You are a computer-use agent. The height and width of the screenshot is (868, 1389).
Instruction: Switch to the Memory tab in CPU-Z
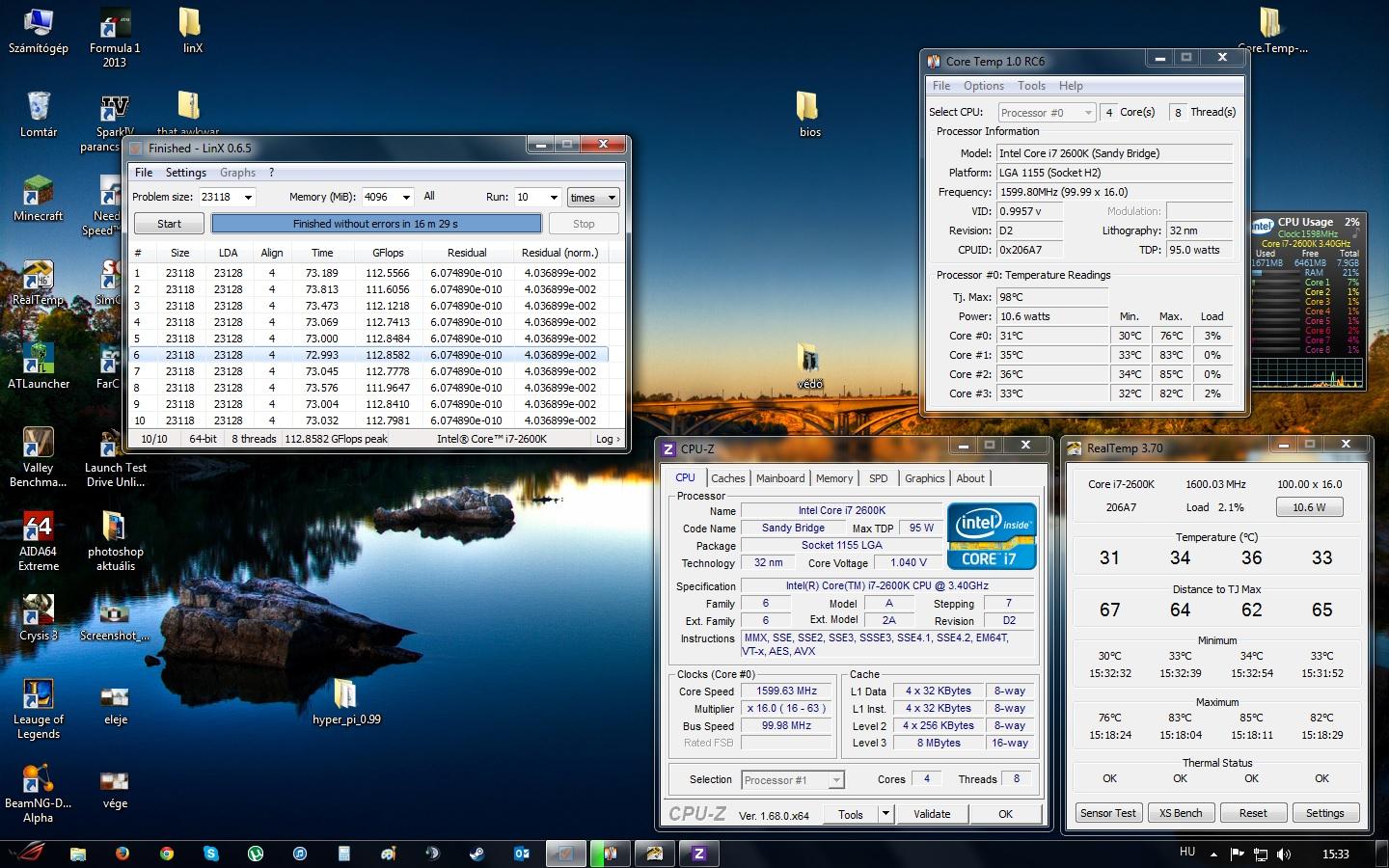(x=834, y=478)
